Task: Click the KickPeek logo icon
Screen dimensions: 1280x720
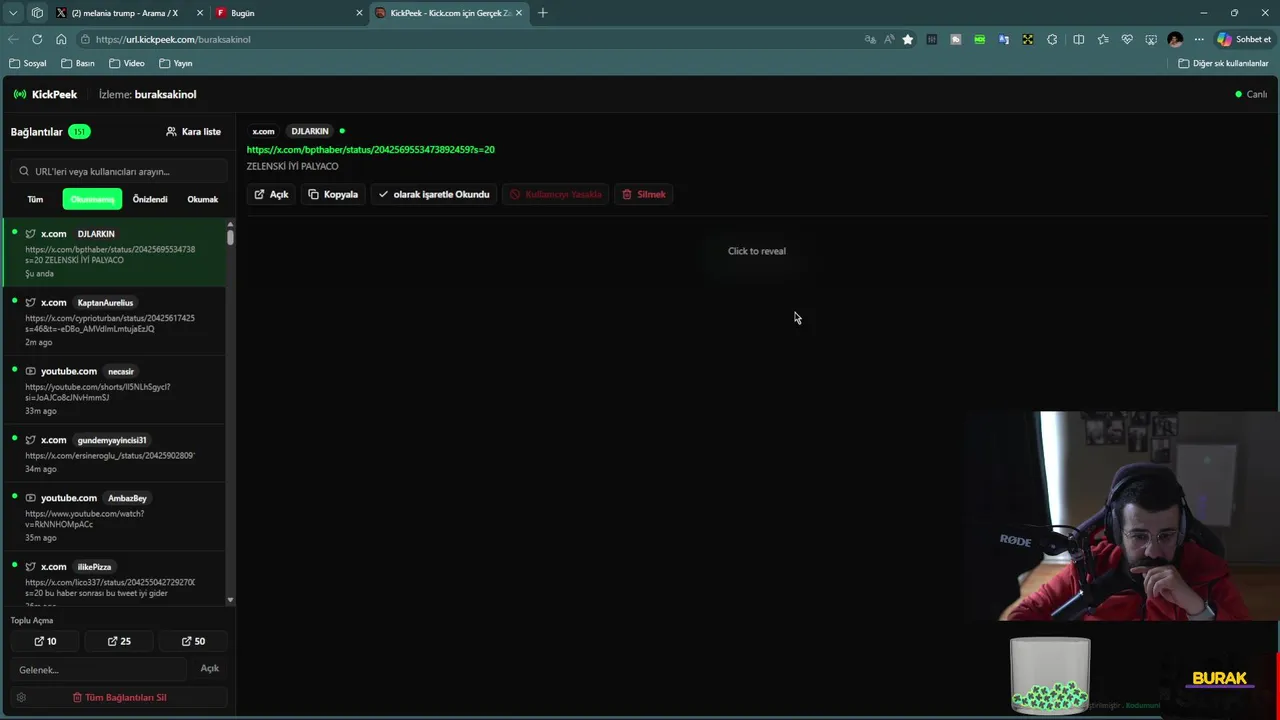Action: pos(20,94)
